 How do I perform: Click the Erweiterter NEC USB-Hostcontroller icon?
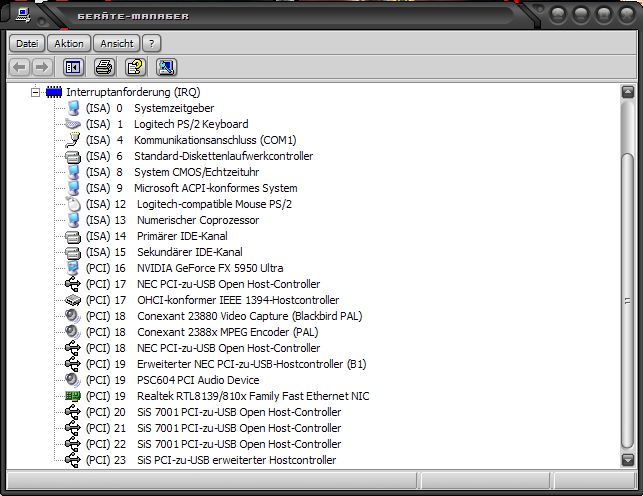click(73, 364)
